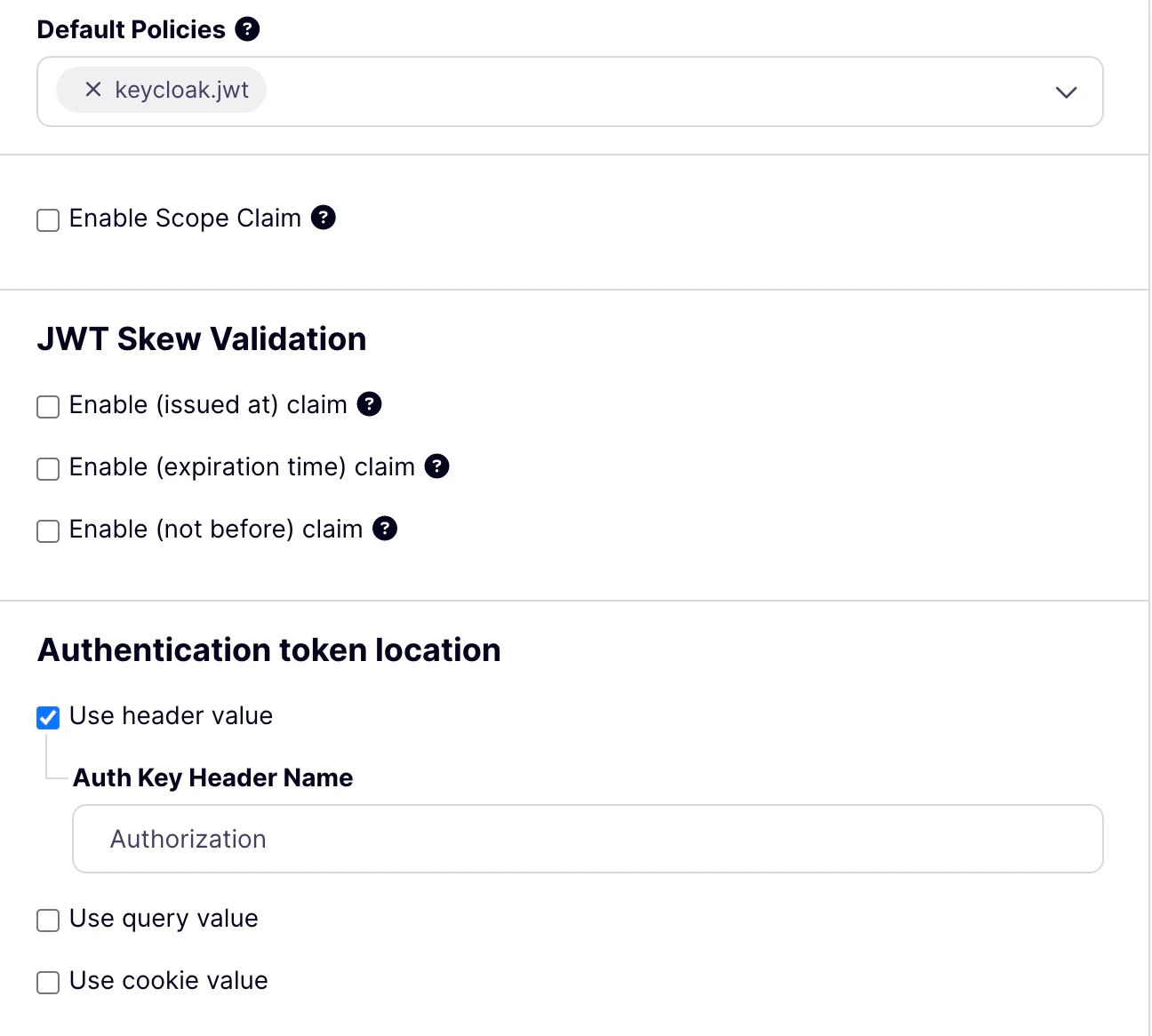The width and height of the screenshot is (1152, 1036).
Task: Enable Use query value
Action: (47, 920)
